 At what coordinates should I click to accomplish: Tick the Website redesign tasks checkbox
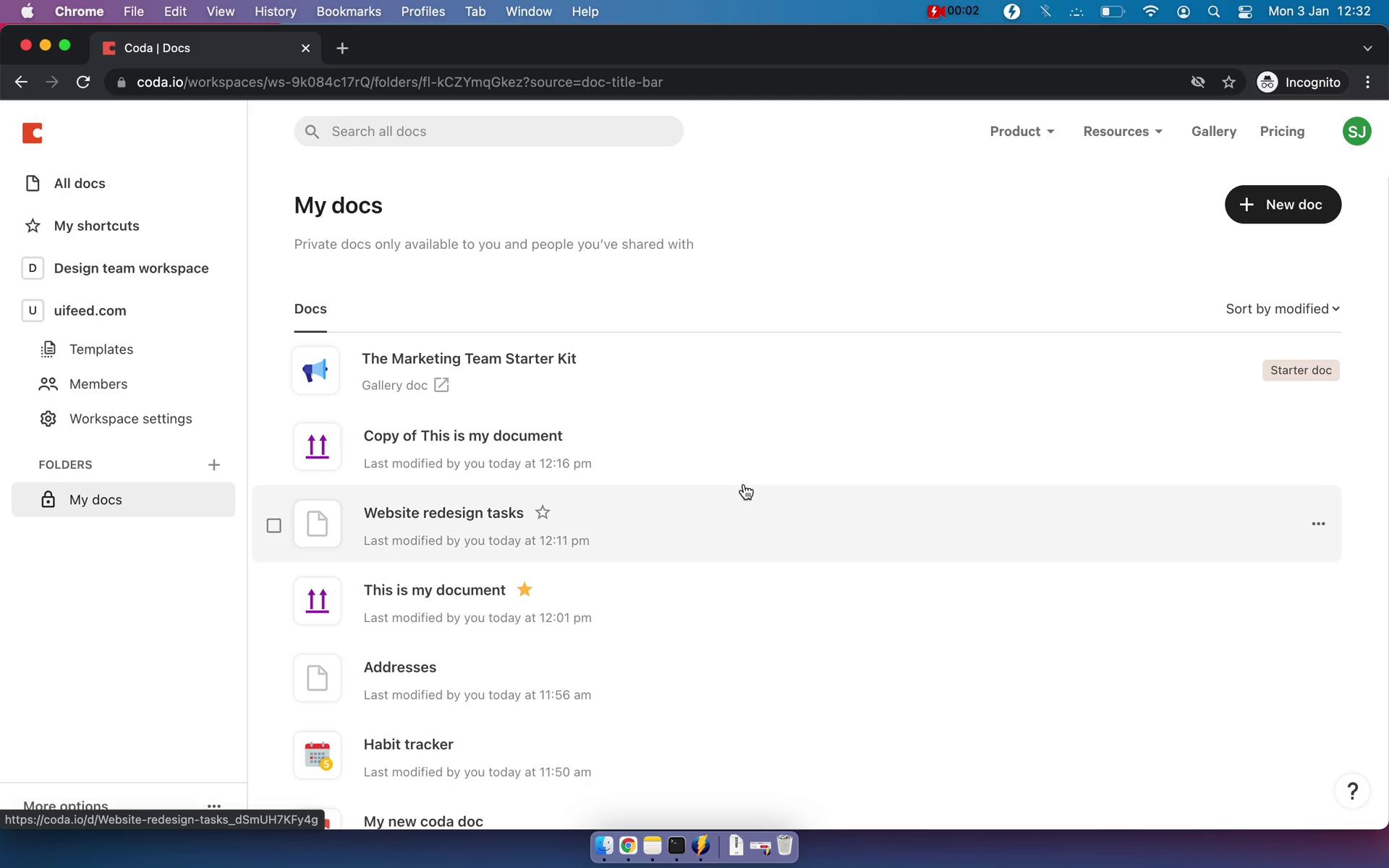coord(273,526)
